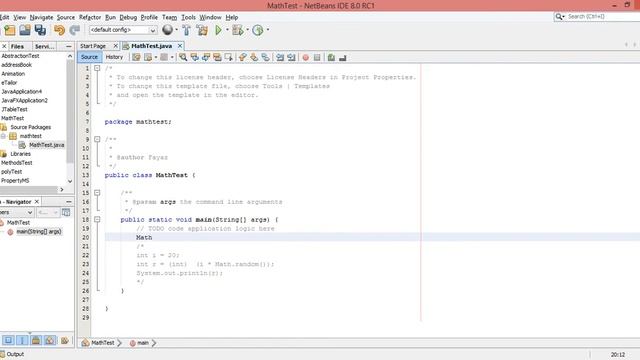640x360 pixels.
Task: Collapse the main method fold at line 18
Action: click(97, 219)
